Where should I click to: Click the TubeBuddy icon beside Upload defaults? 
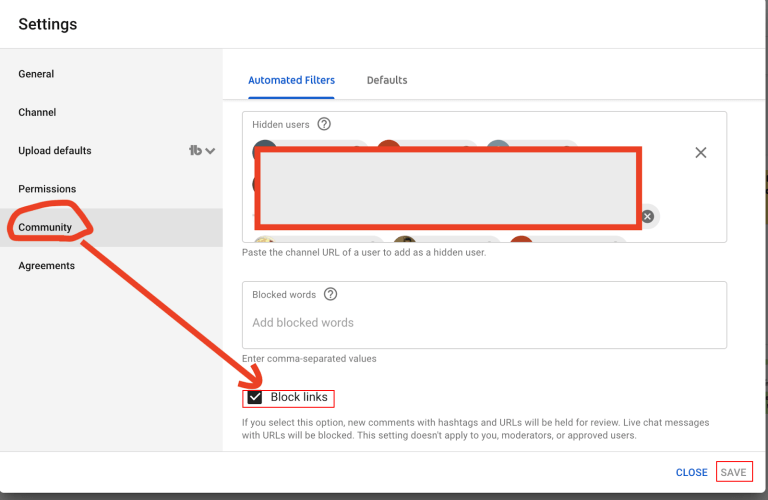tap(195, 150)
